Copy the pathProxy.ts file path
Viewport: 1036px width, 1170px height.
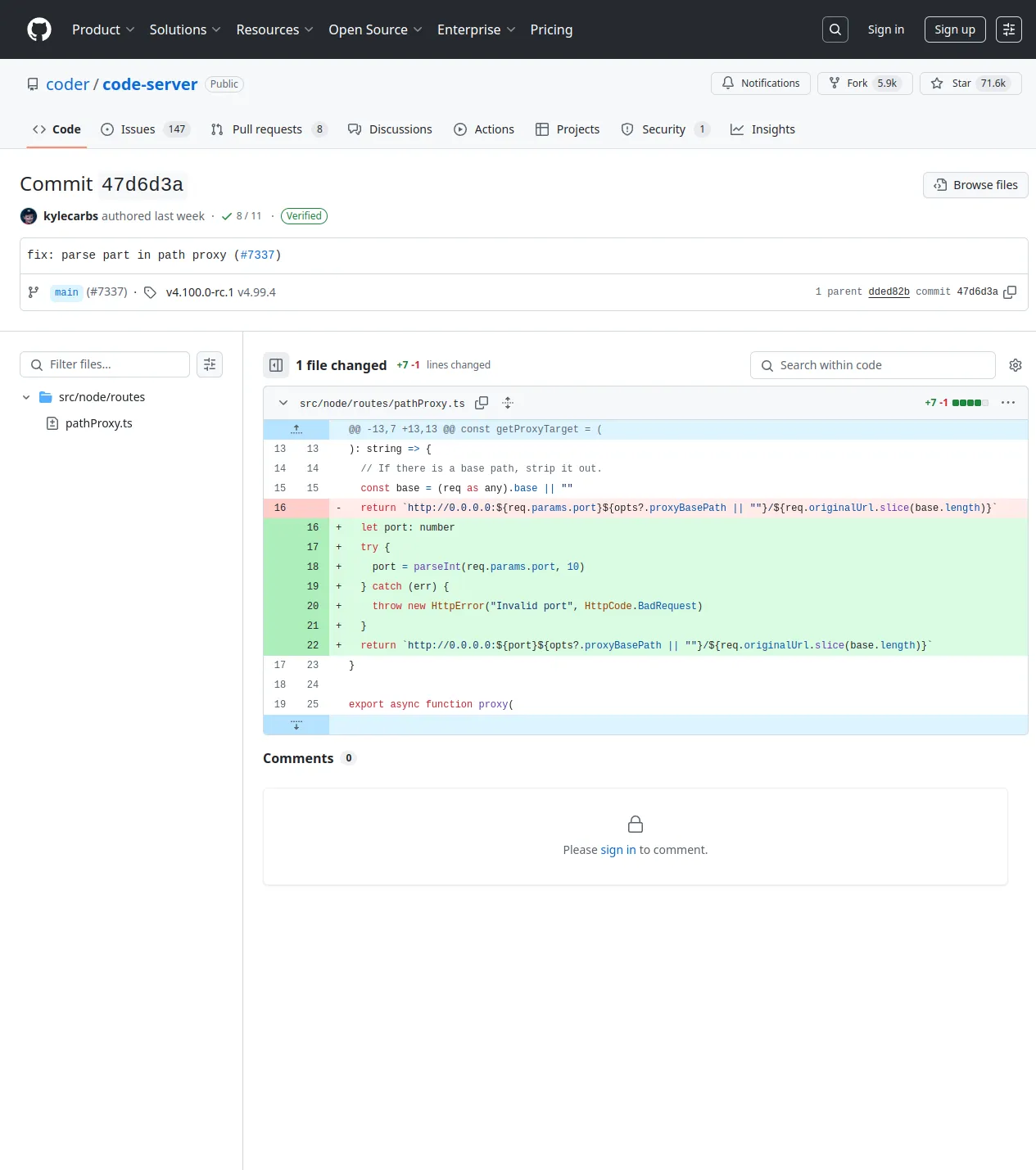(x=482, y=403)
